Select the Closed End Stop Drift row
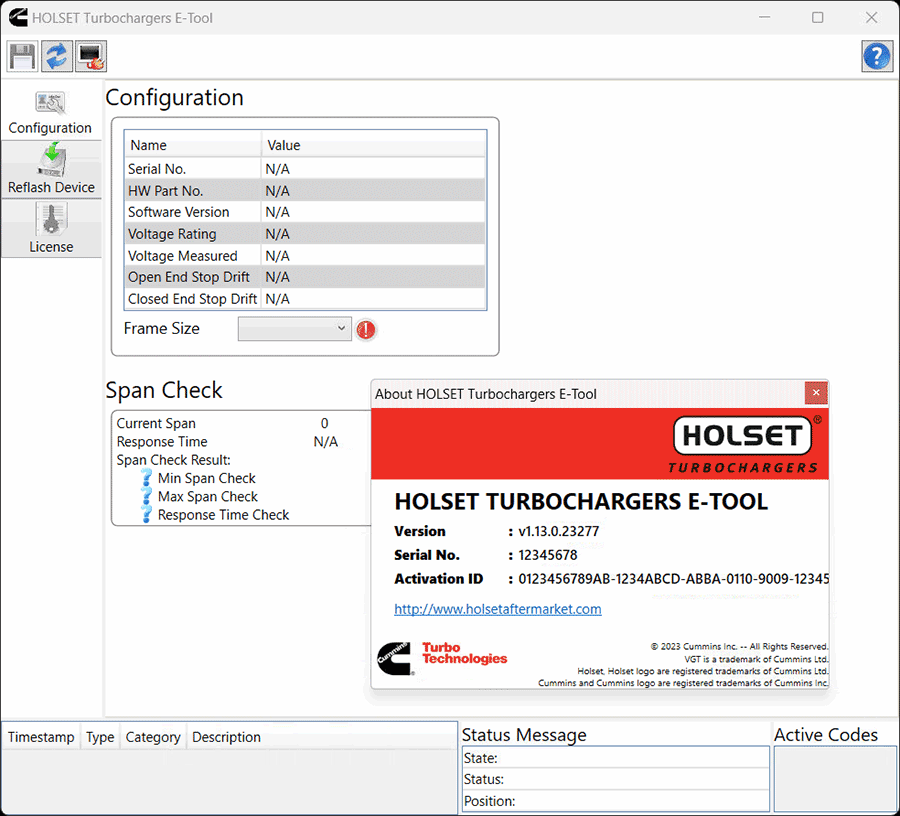Image resolution: width=900 pixels, height=816 pixels. (305, 298)
